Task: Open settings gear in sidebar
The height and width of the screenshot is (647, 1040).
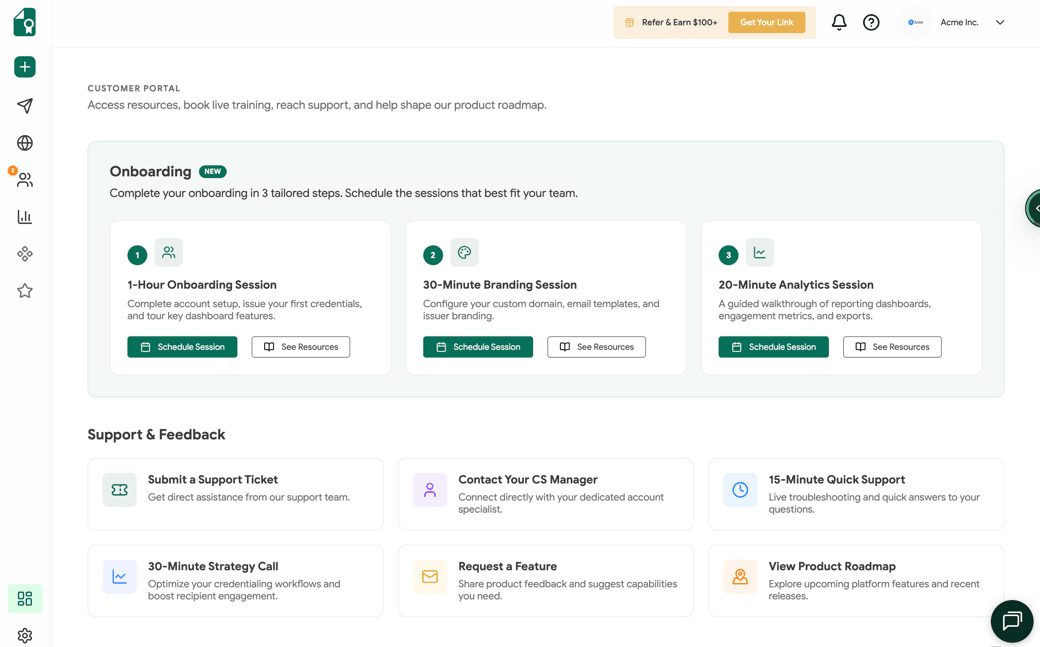Action: 25,635
